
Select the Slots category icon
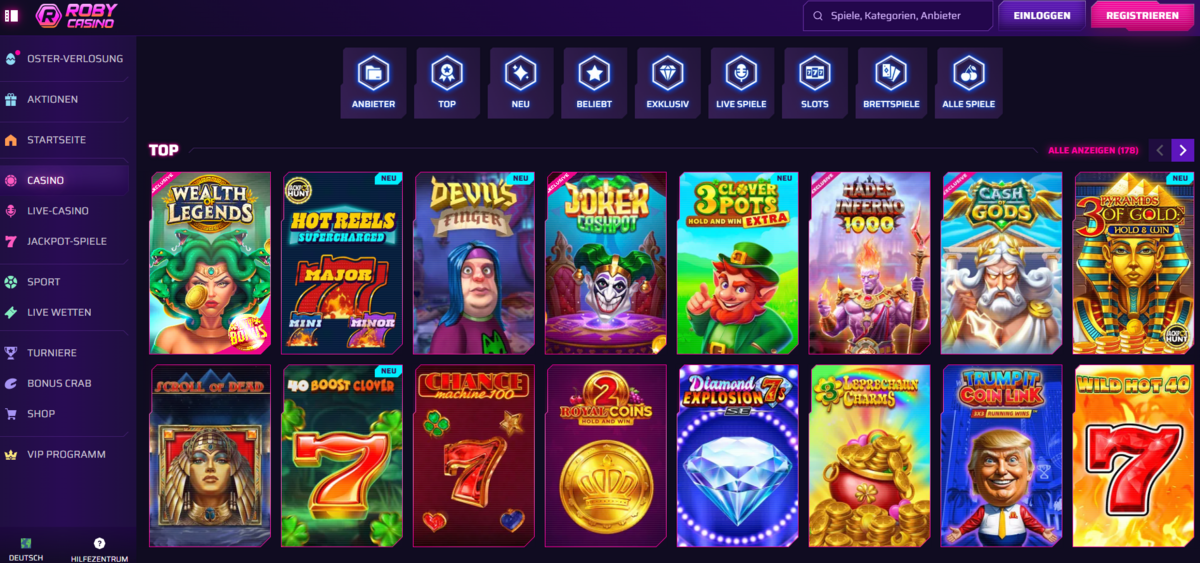click(814, 81)
